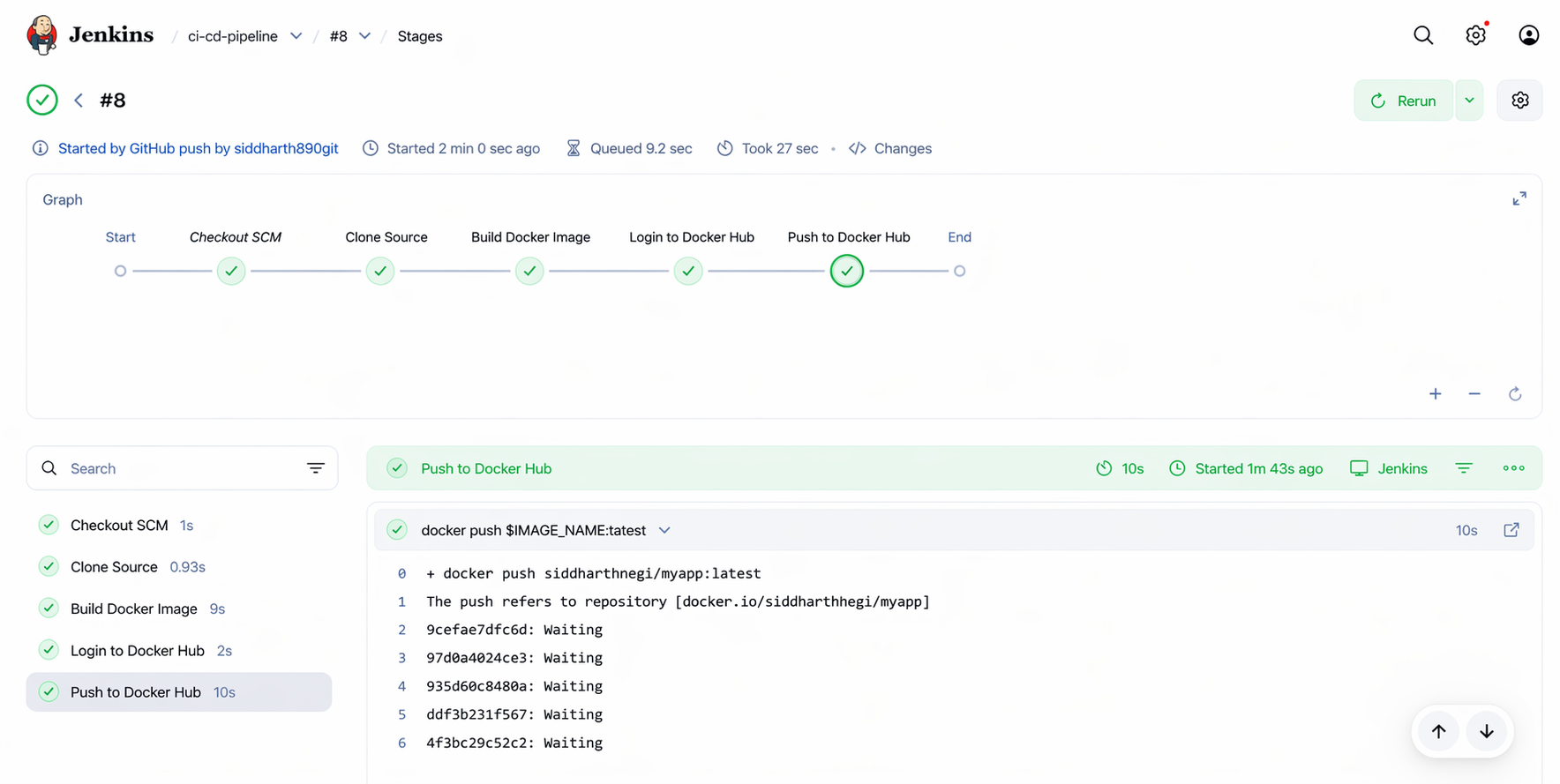This screenshot has width=1560, height=784.
Task: Open Stages breadcrumb item
Action: click(x=420, y=36)
